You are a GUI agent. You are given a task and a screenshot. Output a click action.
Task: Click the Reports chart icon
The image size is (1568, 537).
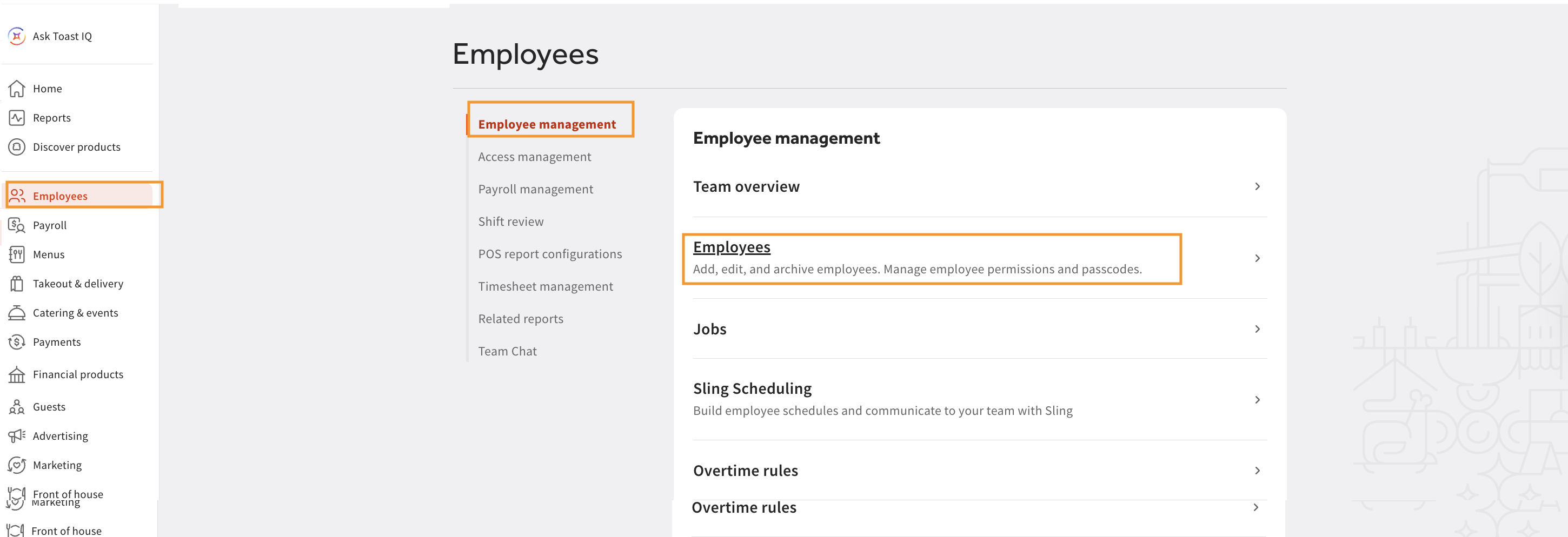point(16,118)
